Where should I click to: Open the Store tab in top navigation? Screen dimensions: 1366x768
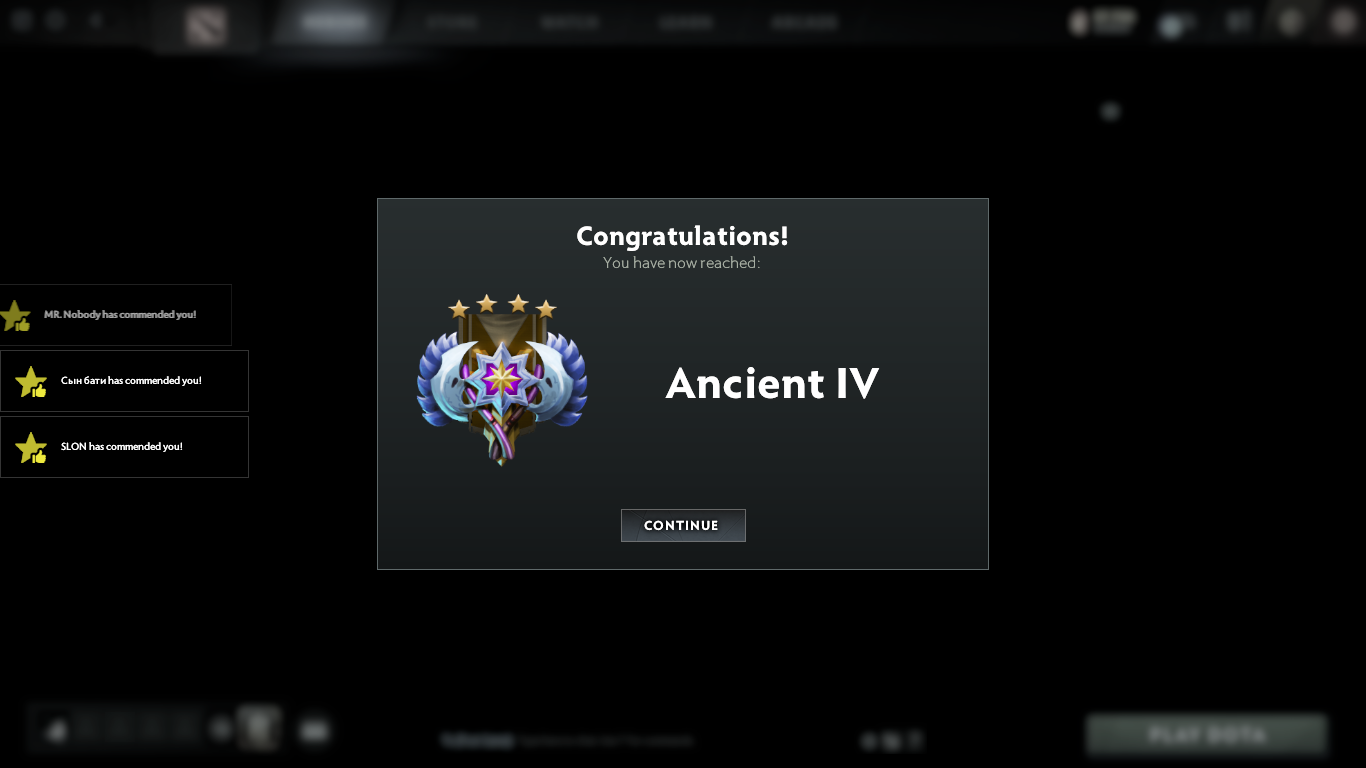pos(452,23)
